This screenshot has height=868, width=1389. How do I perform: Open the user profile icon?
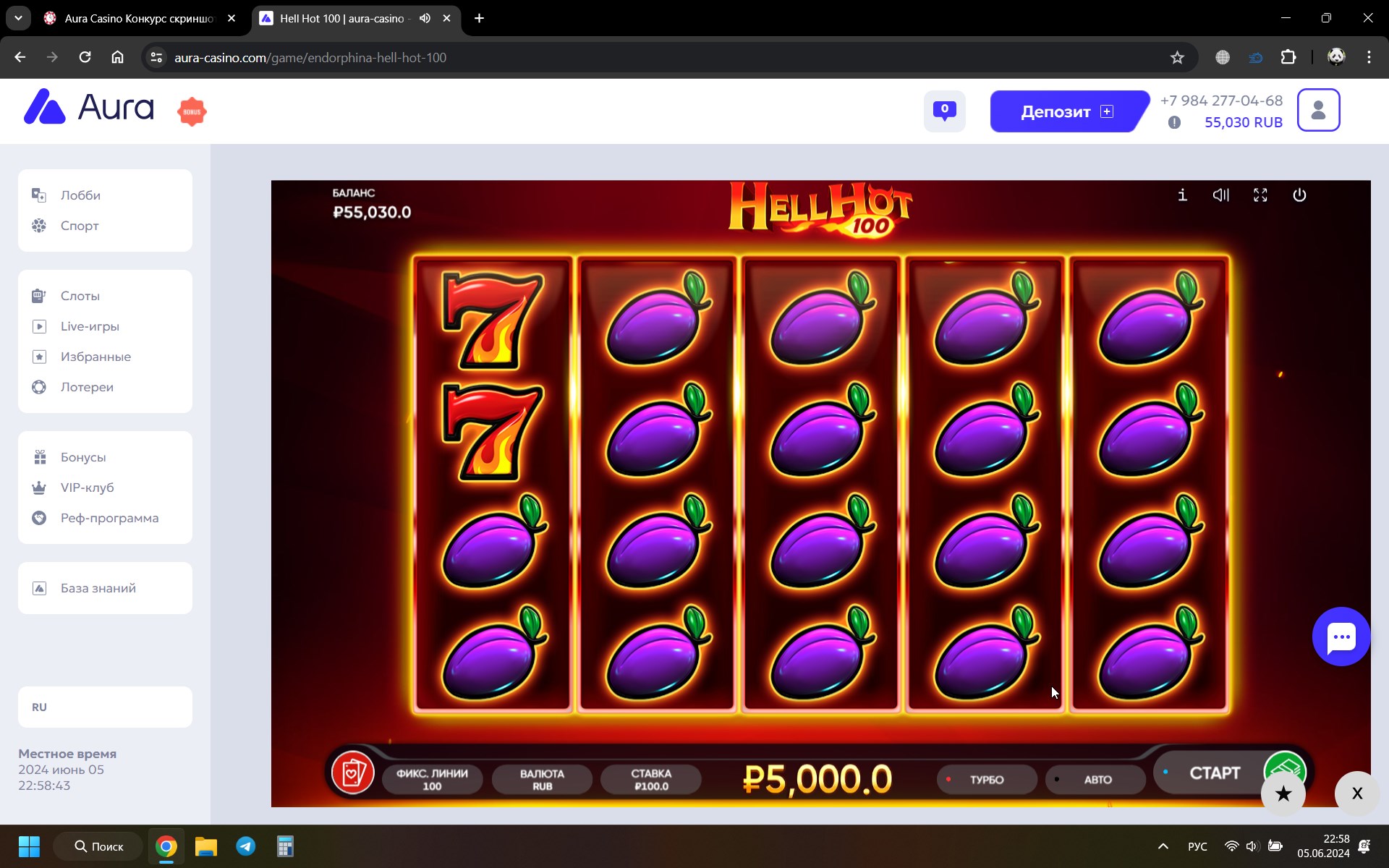[x=1318, y=110]
